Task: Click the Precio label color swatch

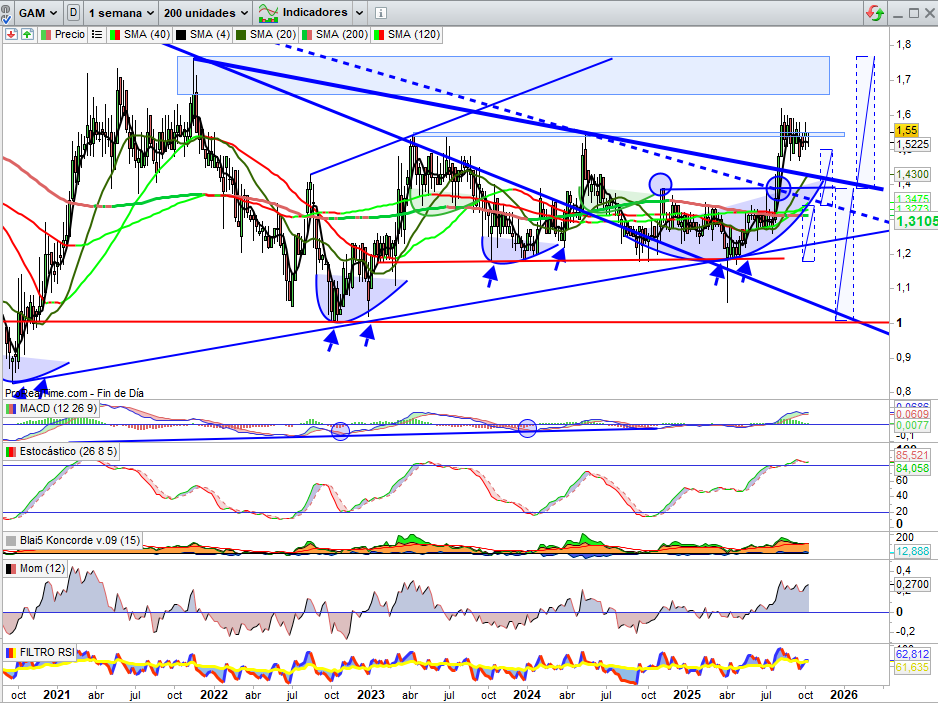Action: [x=45, y=34]
